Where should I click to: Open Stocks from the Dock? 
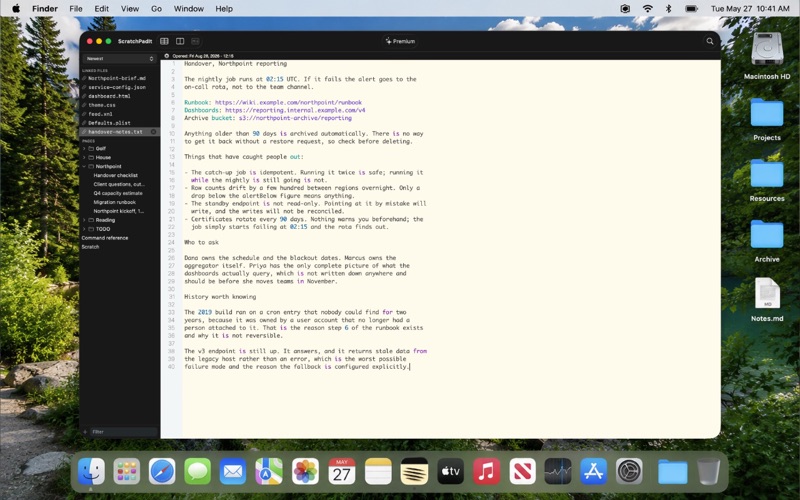click(558, 471)
